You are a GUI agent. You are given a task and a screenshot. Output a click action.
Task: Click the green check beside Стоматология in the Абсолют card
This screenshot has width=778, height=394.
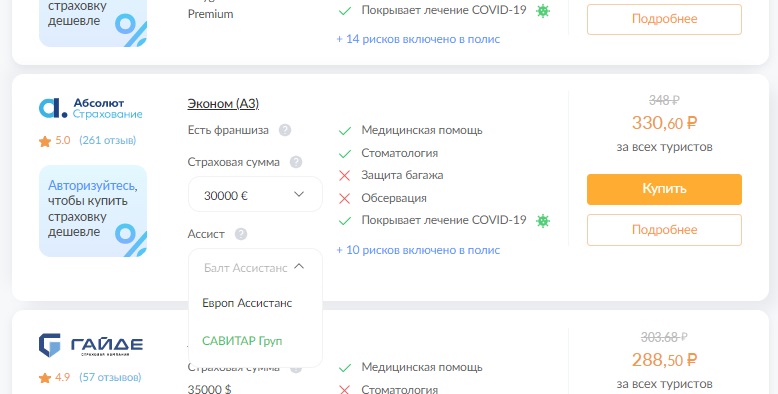(345, 154)
